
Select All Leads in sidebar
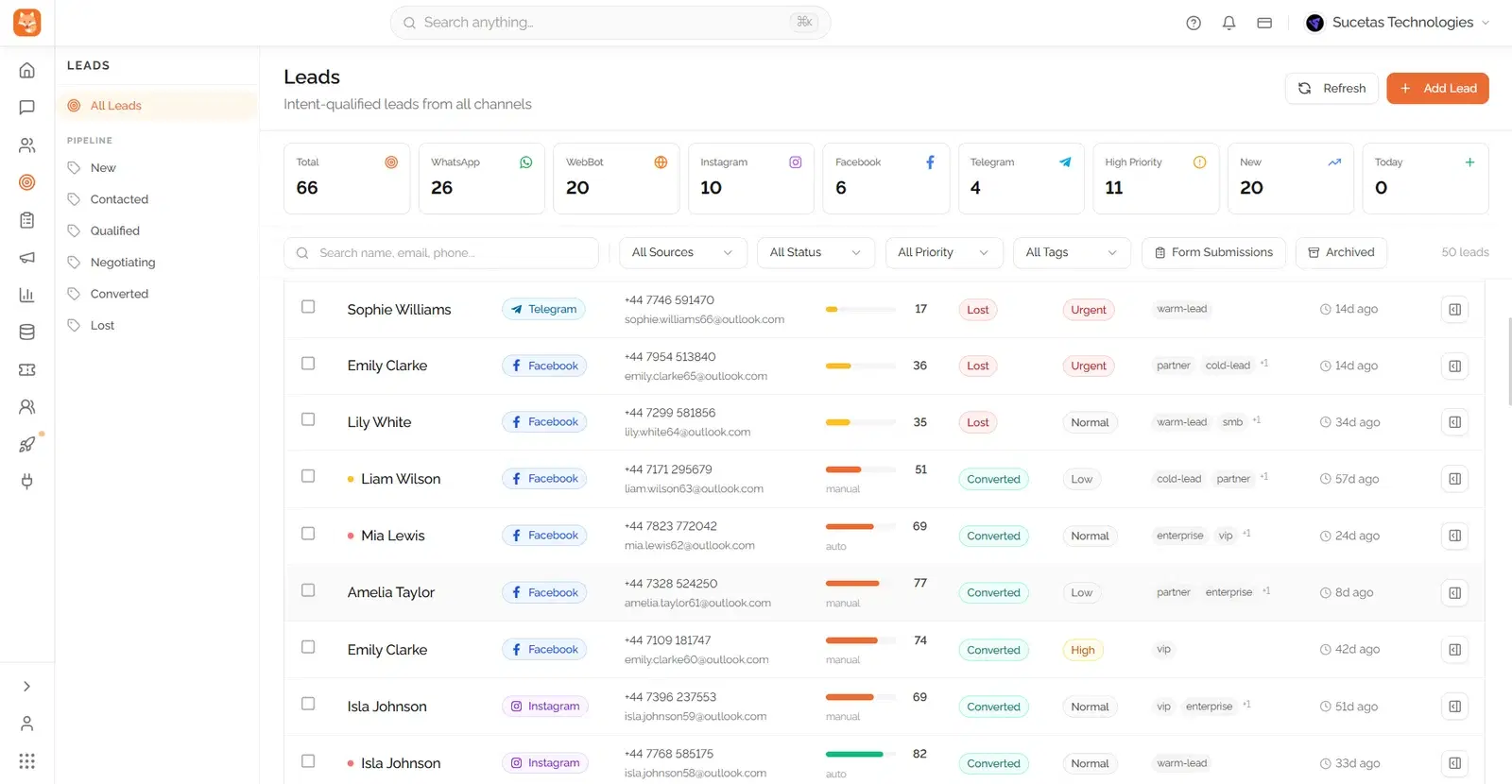[x=157, y=106]
